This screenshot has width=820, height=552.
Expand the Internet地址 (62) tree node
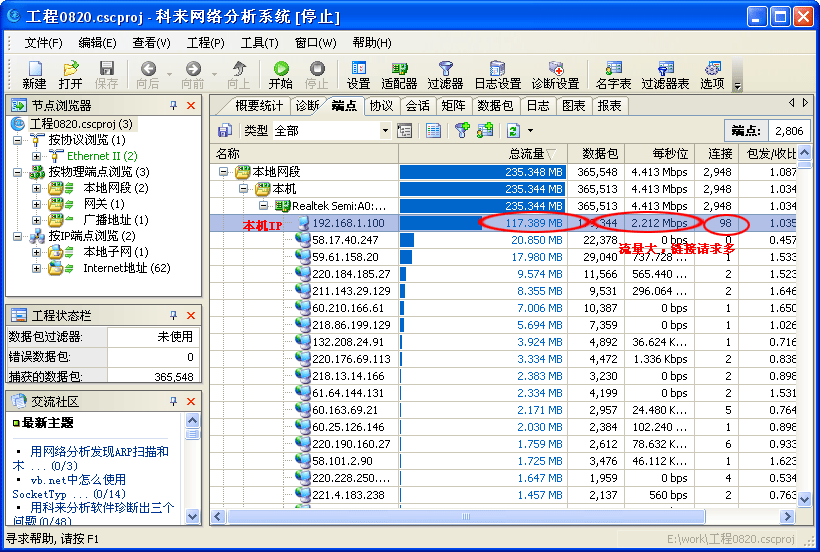(x=36, y=268)
